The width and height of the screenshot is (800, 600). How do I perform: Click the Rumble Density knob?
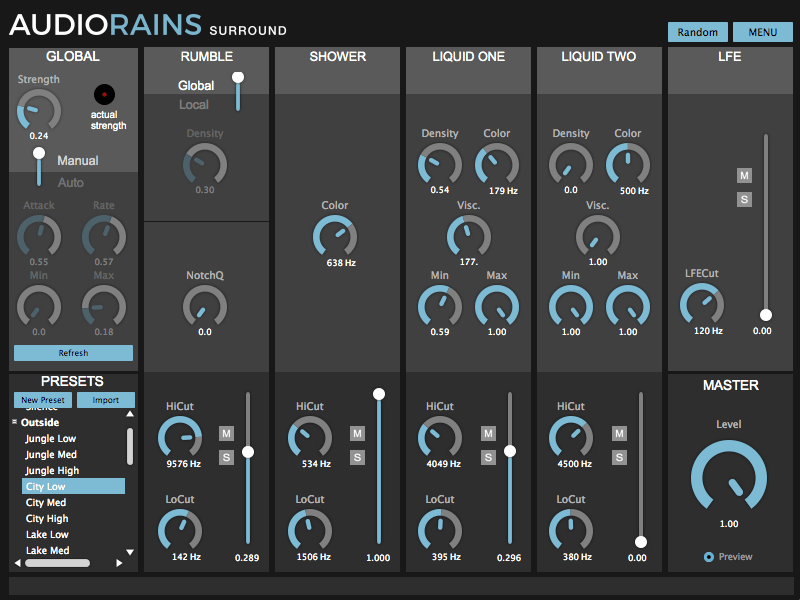click(x=205, y=165)
